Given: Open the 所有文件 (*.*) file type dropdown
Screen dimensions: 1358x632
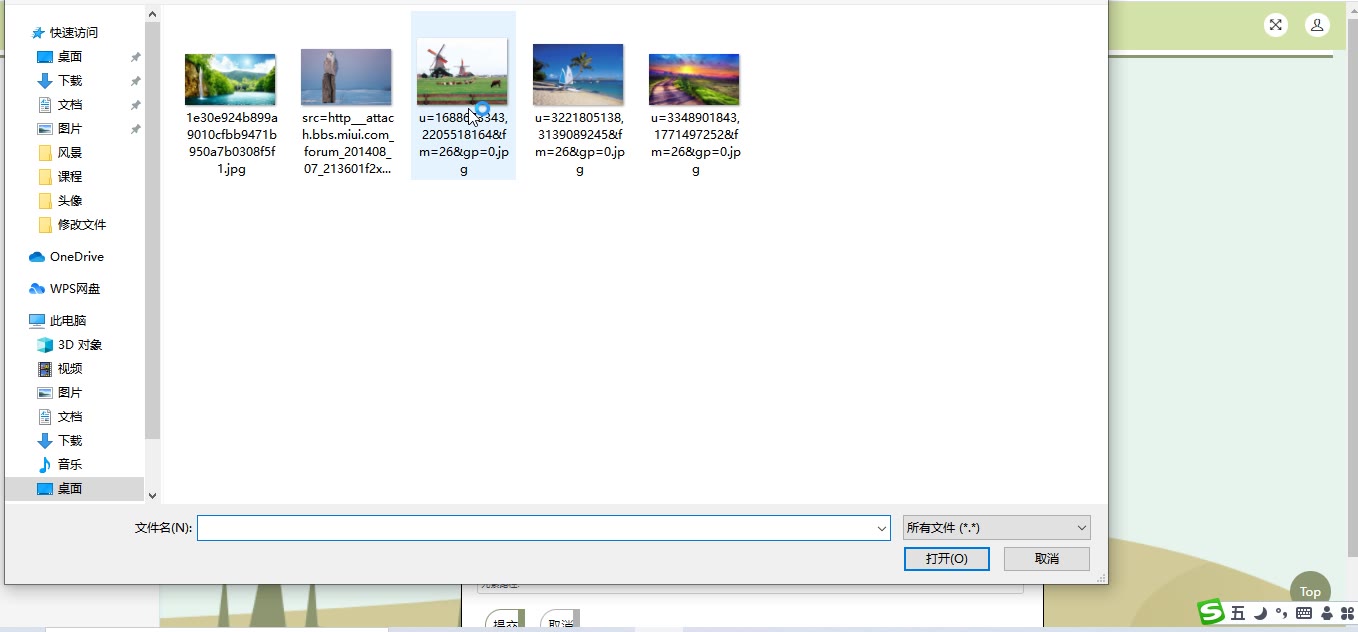Looking at the screenshot, I should (996, 527).
